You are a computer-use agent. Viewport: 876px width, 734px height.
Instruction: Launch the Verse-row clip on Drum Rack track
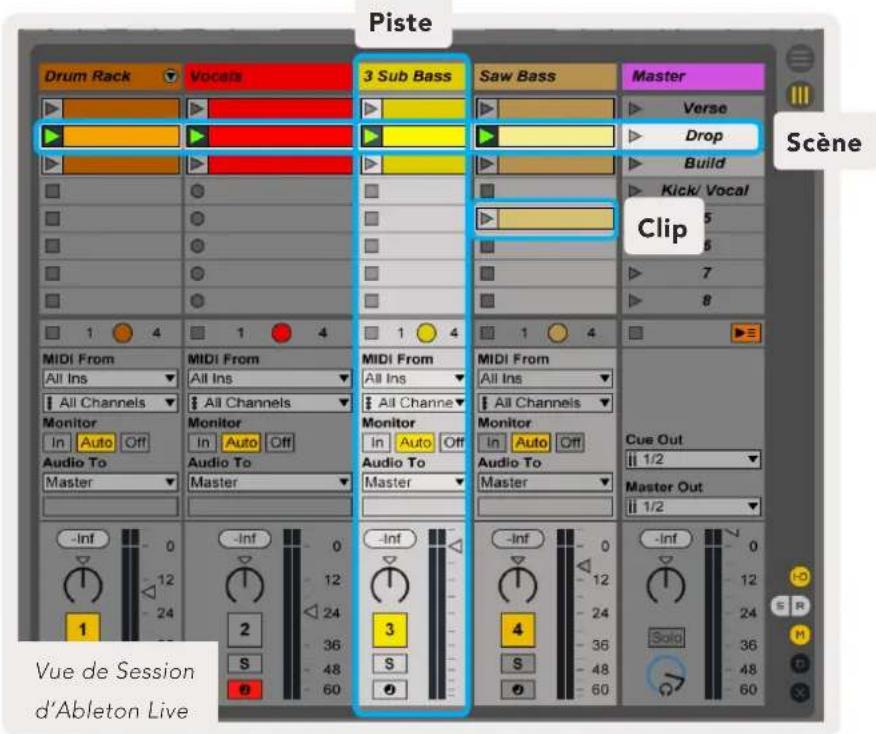click(x=52, y=108)
